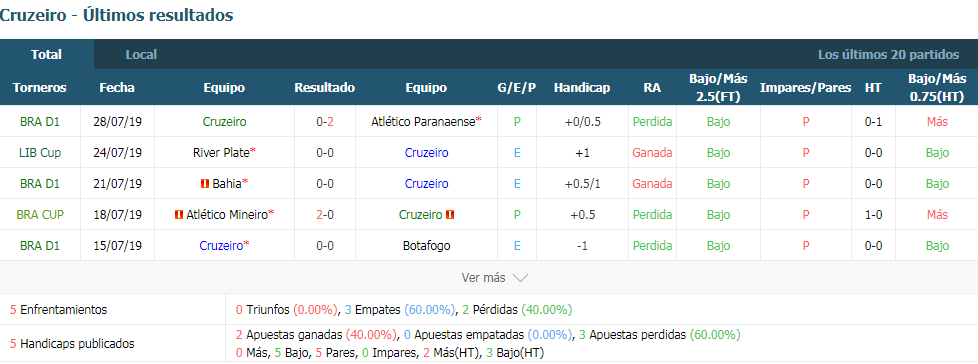978x364 pixels.
Task: Open Atlético Paranaense team link
Action: coord(424,122)
